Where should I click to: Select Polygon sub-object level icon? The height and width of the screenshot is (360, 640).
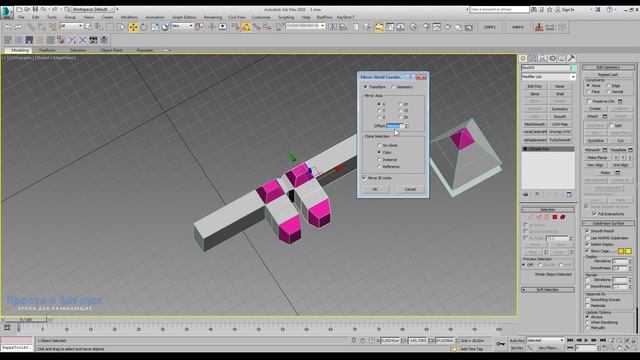[555, 217]
